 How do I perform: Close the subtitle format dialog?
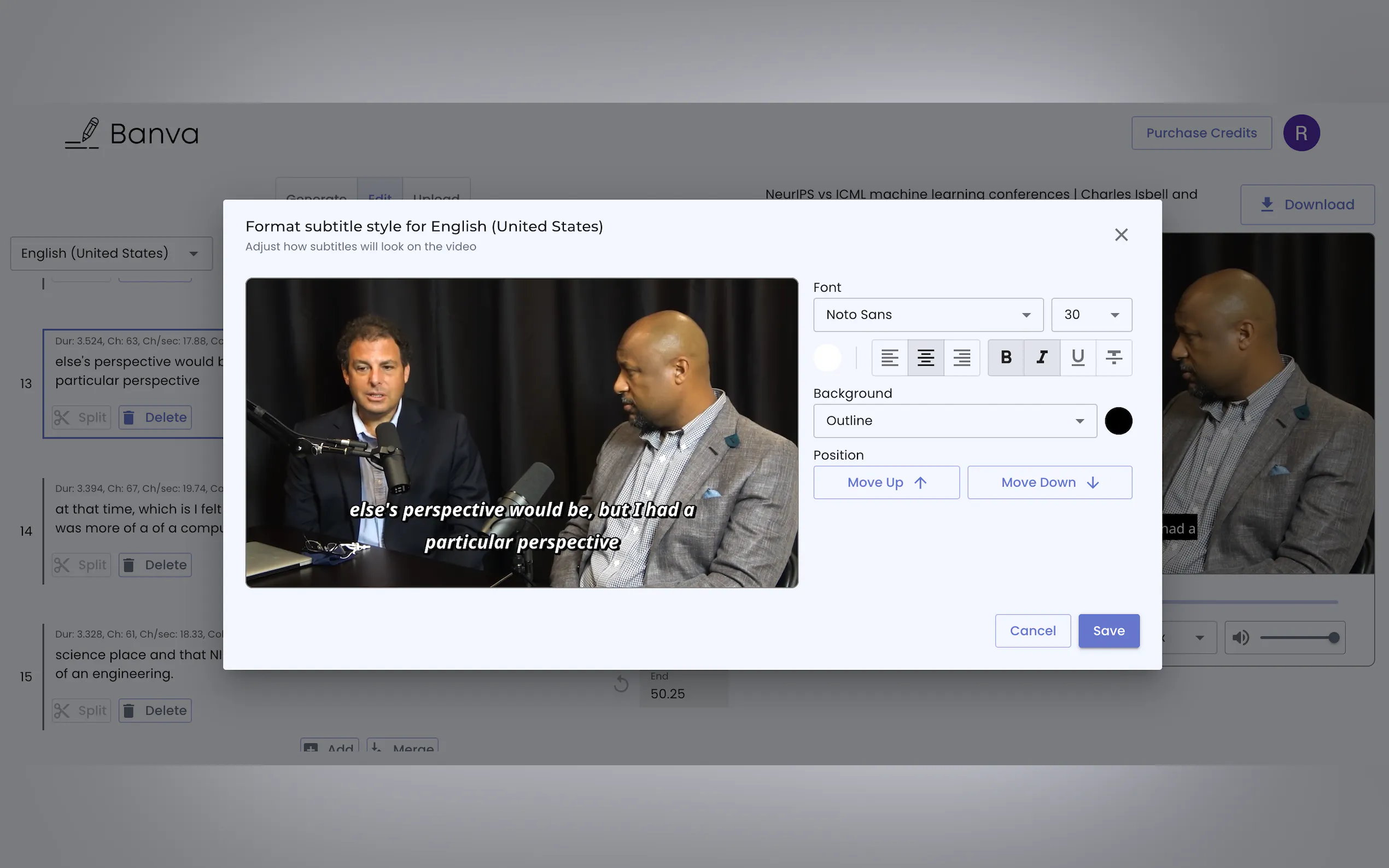click(1121, 235)
